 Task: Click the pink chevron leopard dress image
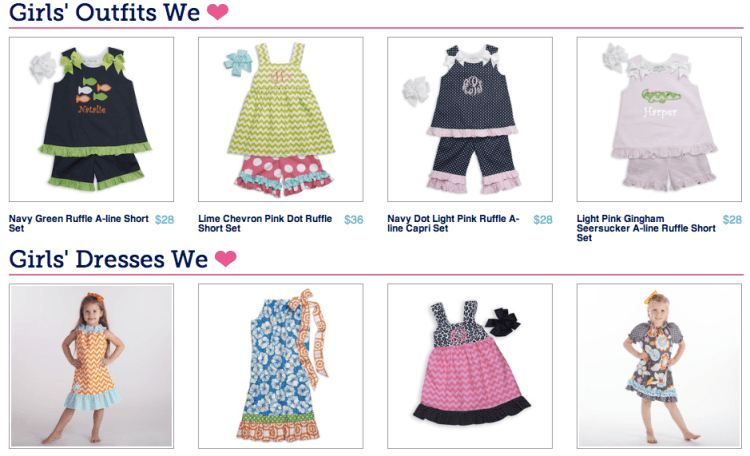tap(470, 366)
